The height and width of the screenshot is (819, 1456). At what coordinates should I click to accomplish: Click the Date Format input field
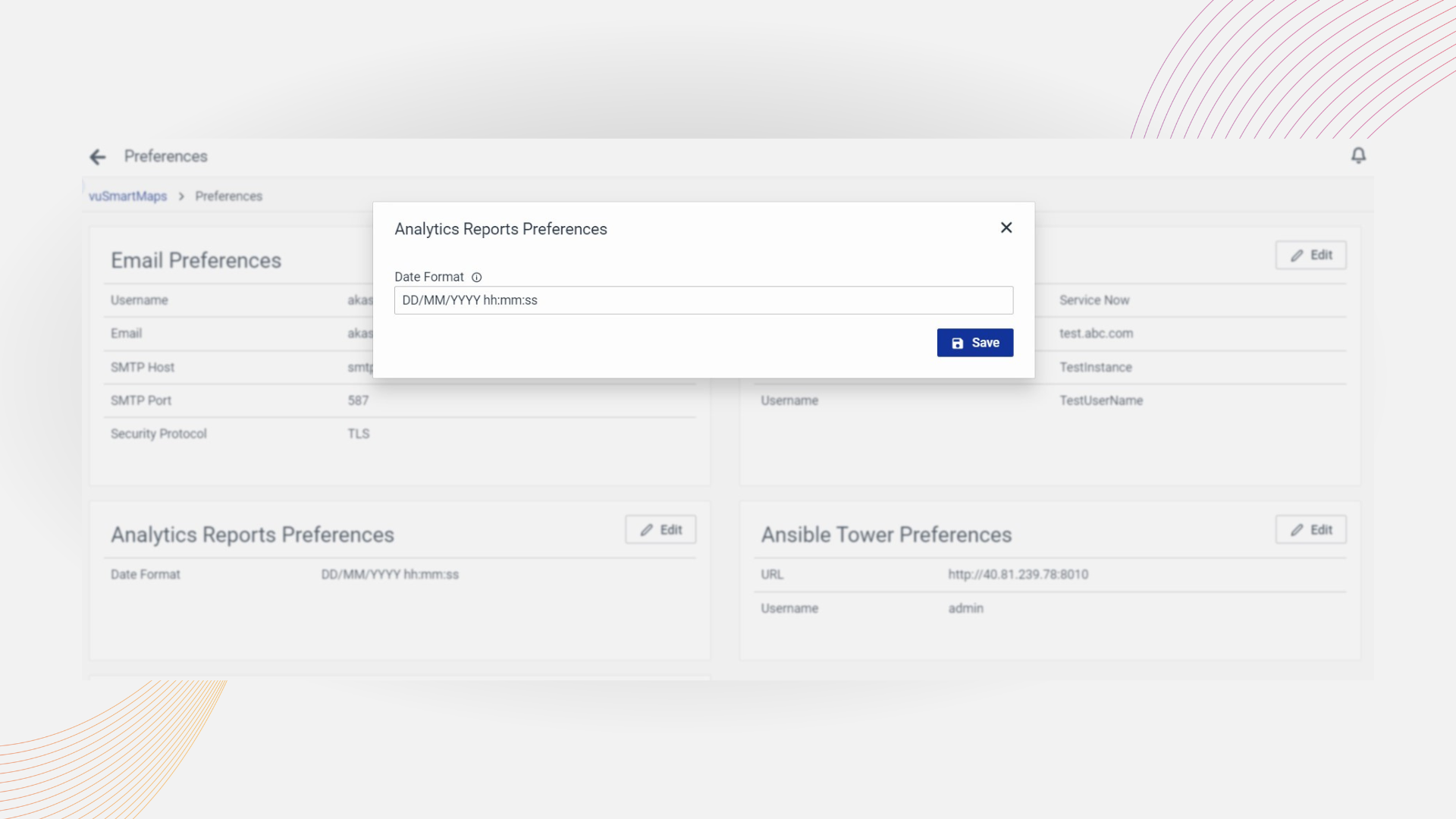point(703,300)
